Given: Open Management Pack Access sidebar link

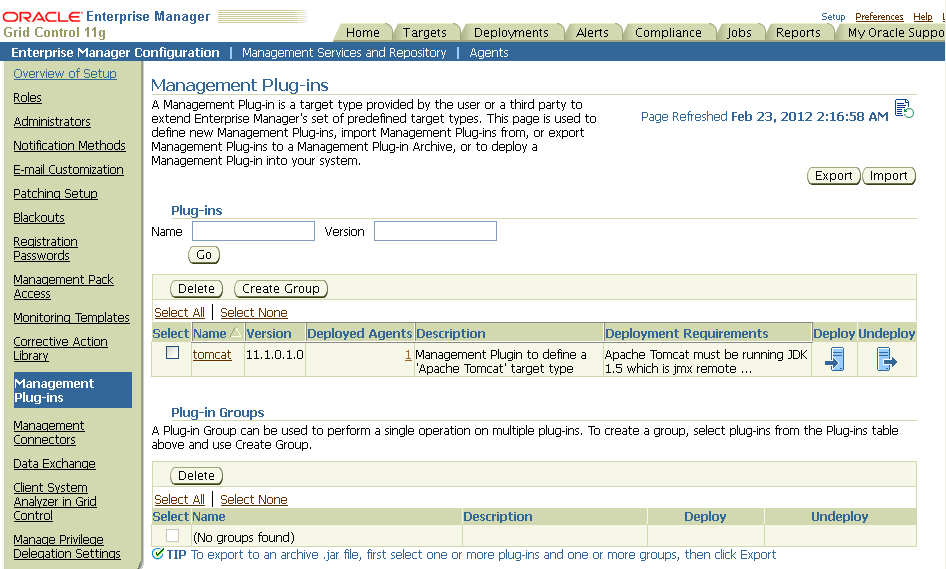Looking at the screenshot, I should pyautogui.click(x=63, y=287).
